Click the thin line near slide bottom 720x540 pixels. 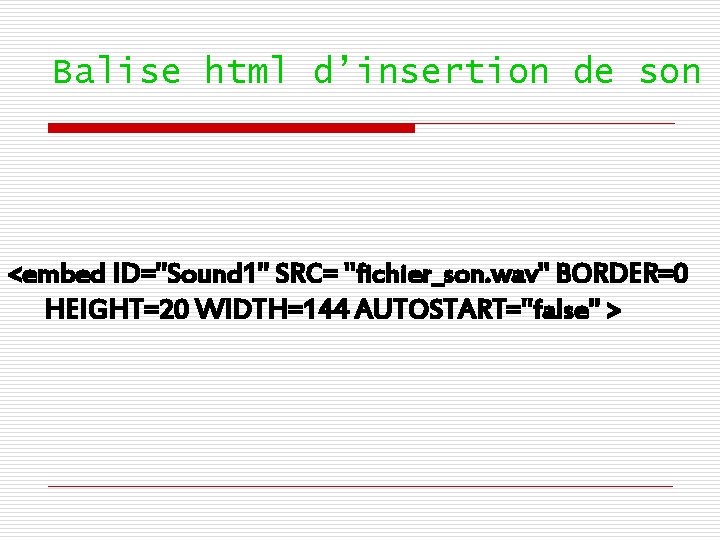coord(360,486)
